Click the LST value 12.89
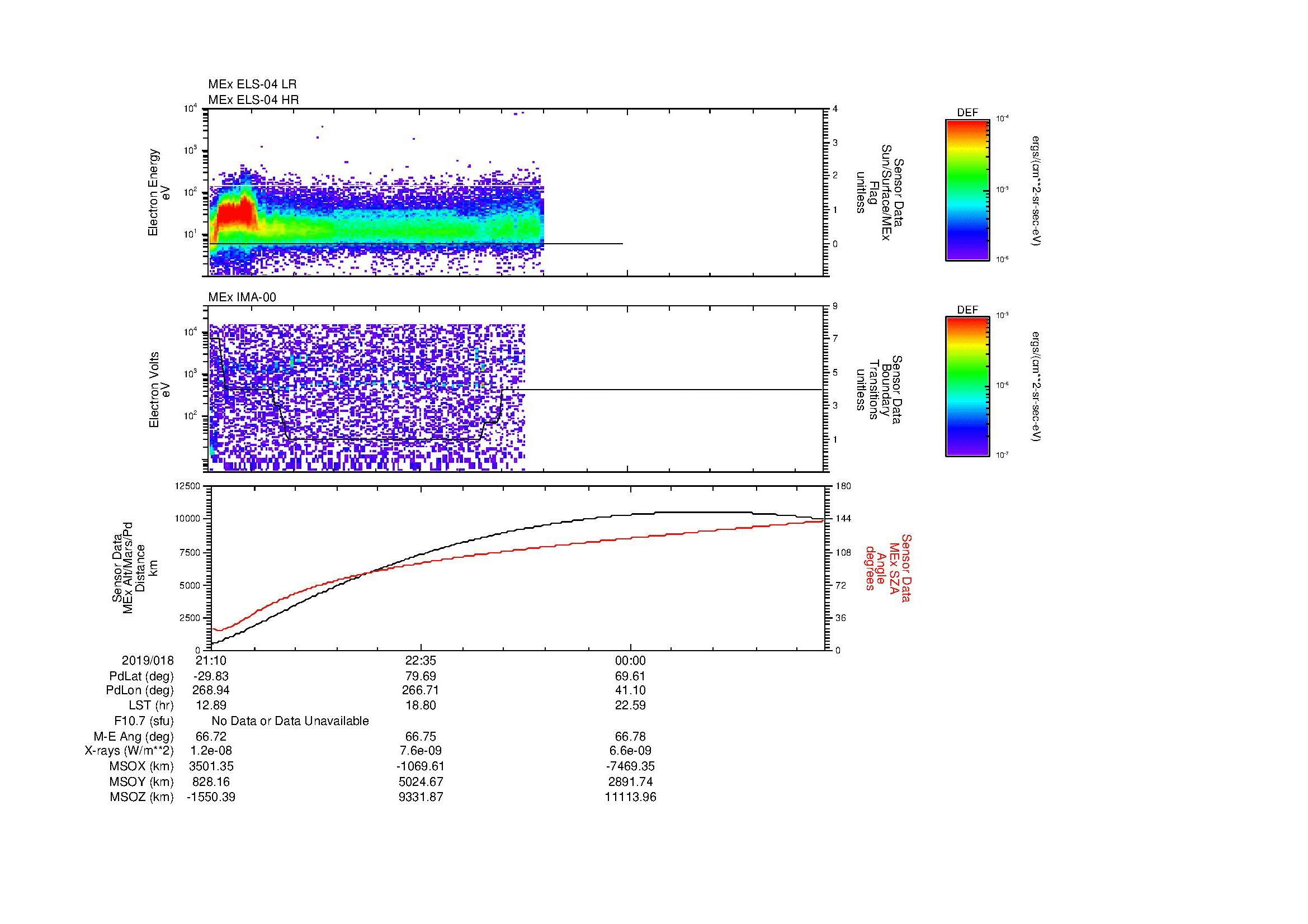The image size is (1308, 924). pyautogui.click(x=211, y=705)
